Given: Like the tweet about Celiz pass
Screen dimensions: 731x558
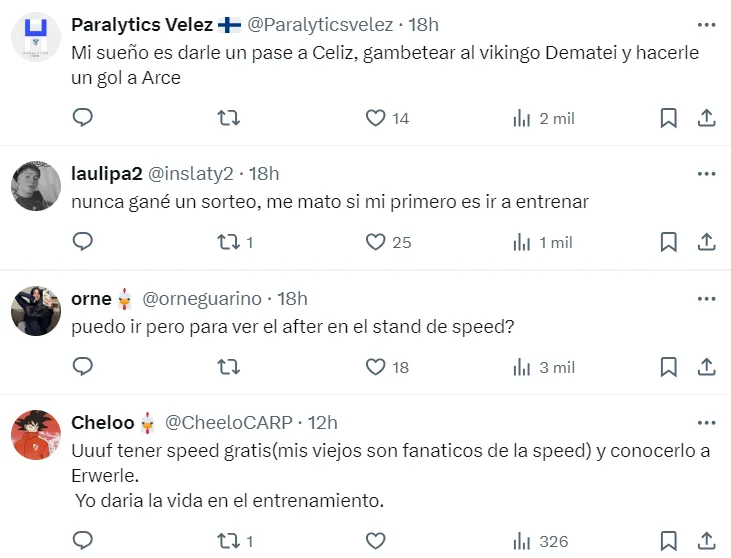Looking at the screenshot, I should point(376,118).
